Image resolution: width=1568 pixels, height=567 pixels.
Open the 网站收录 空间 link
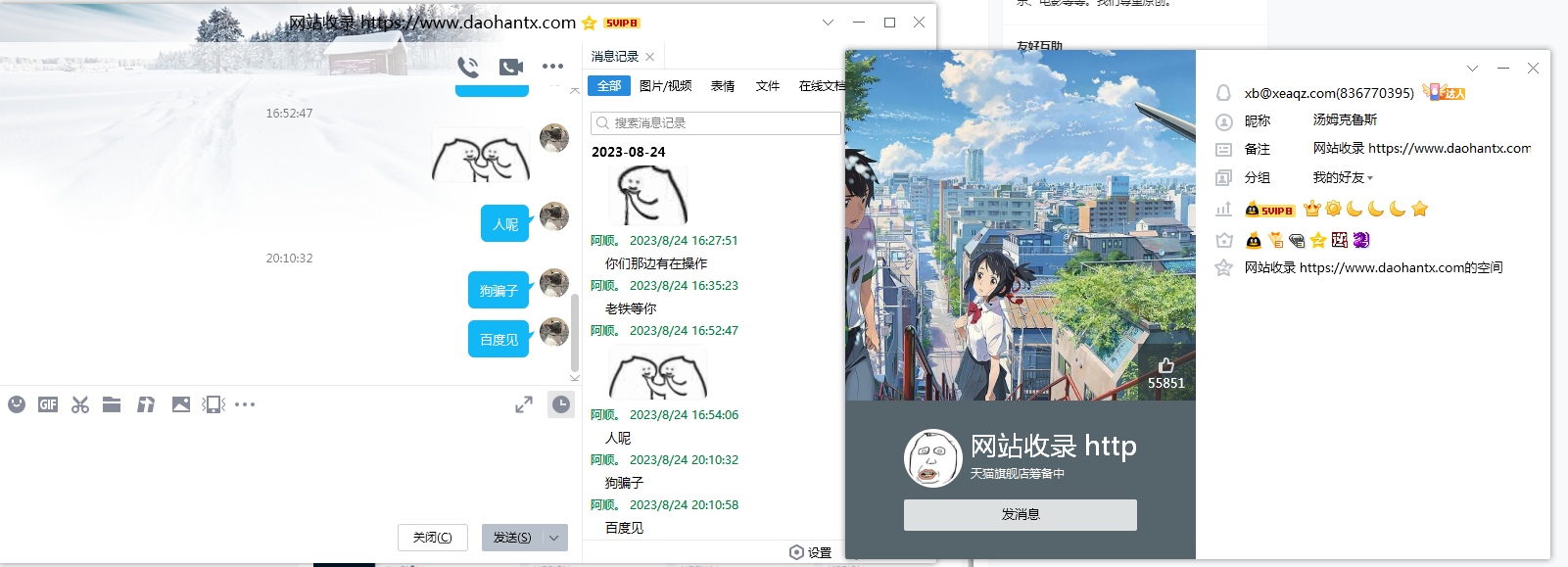[1374, 267]
